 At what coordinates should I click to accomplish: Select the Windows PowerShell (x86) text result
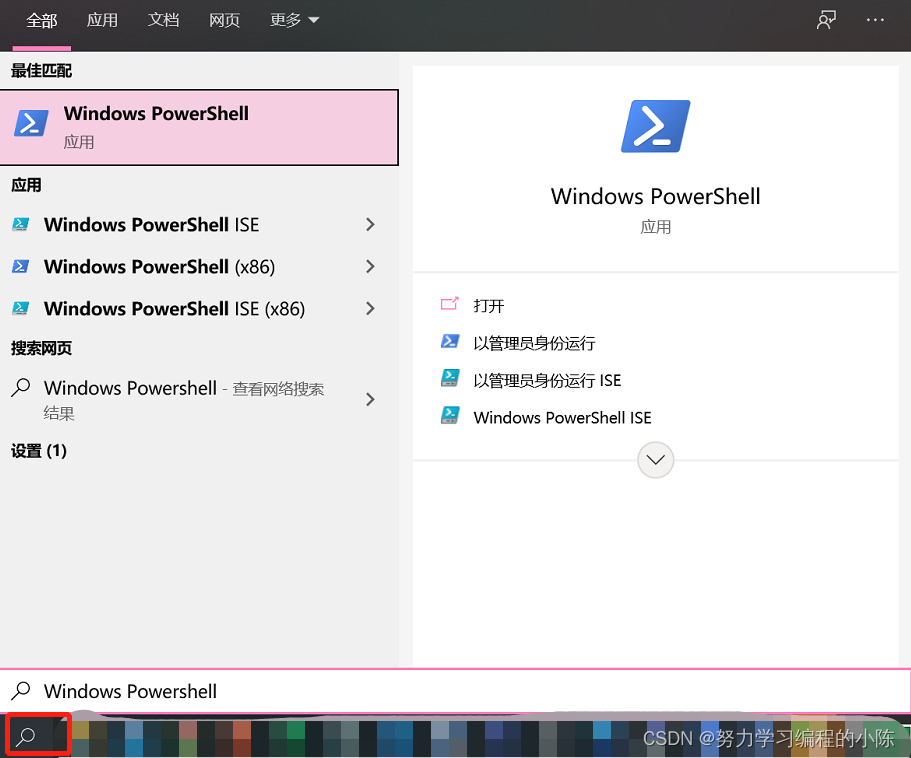click(x=160, y=267)
